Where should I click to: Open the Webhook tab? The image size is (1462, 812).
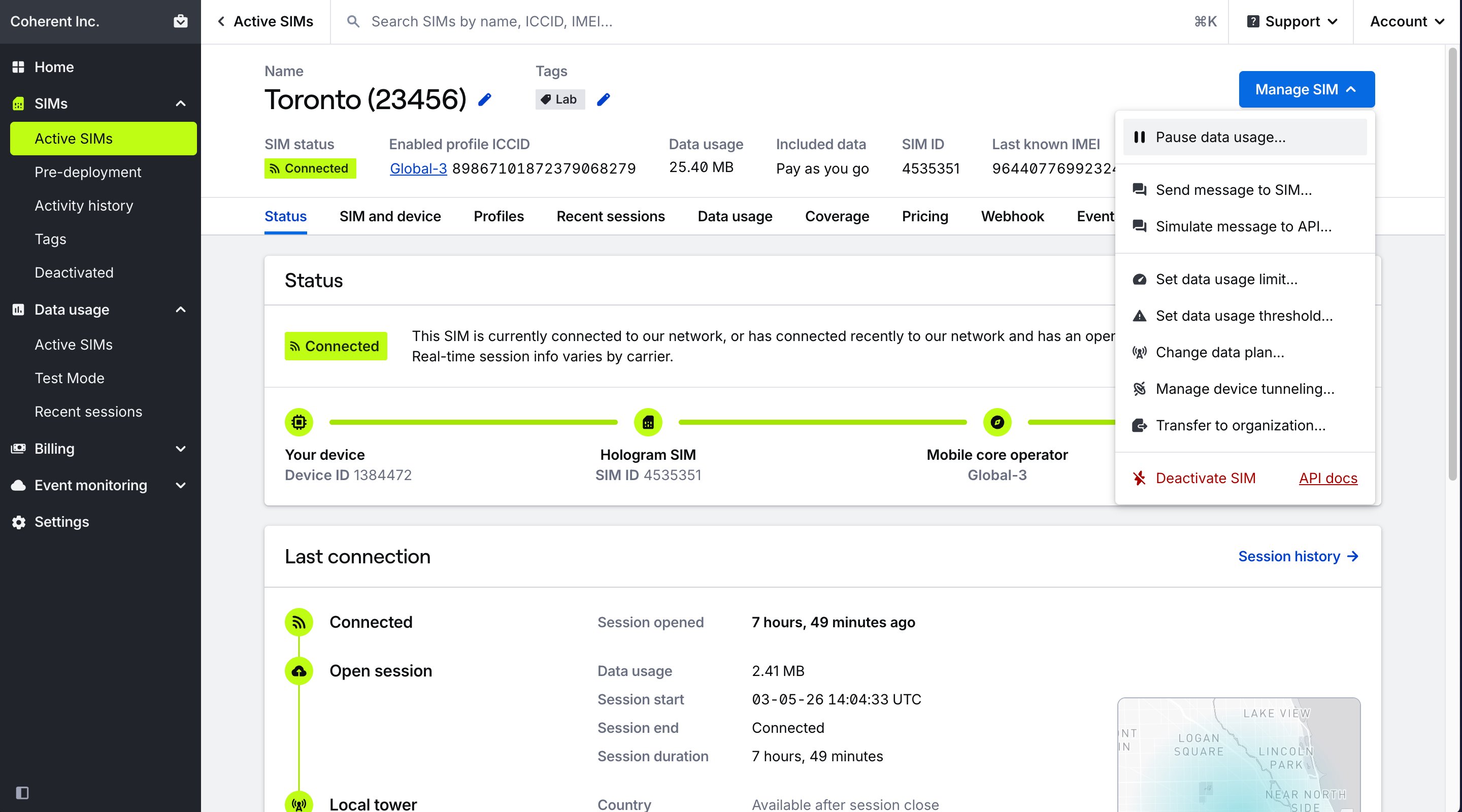(1012, 216)
